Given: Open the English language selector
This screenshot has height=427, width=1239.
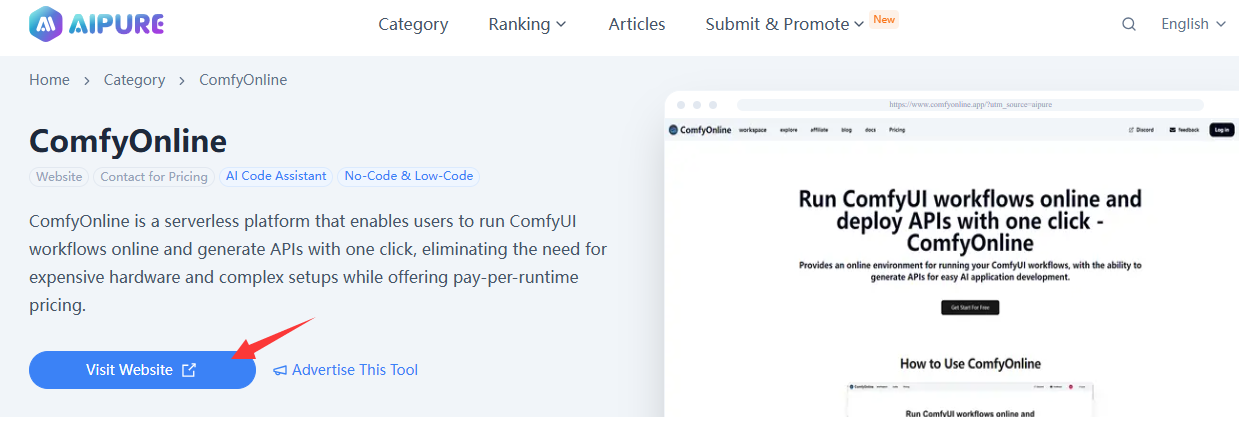Looking at the screenshot, I should (x=1193, y=24).
